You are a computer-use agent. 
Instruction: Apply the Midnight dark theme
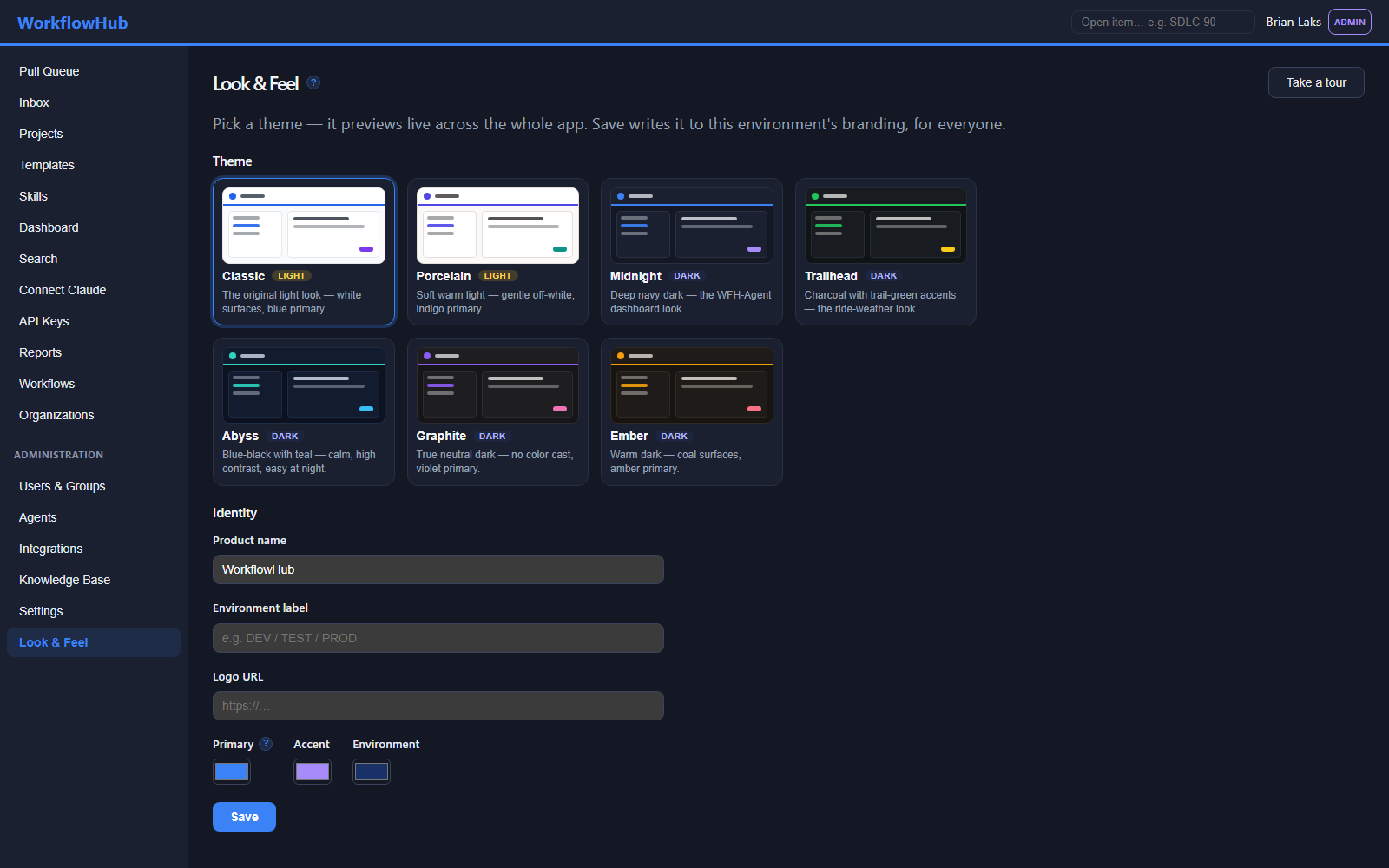pos(692,252)
